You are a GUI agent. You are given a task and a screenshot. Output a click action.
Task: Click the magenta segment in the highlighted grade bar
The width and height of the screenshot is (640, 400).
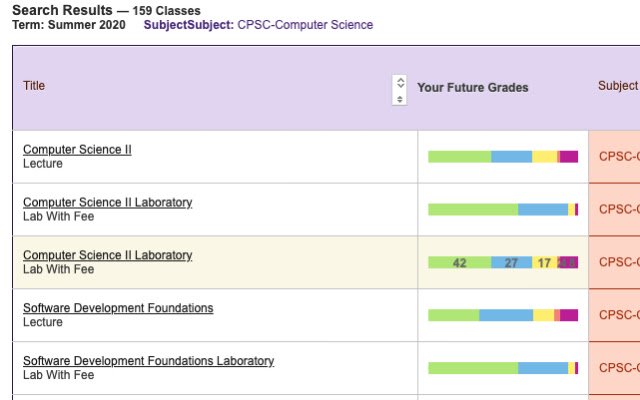(x=568, y=263)
